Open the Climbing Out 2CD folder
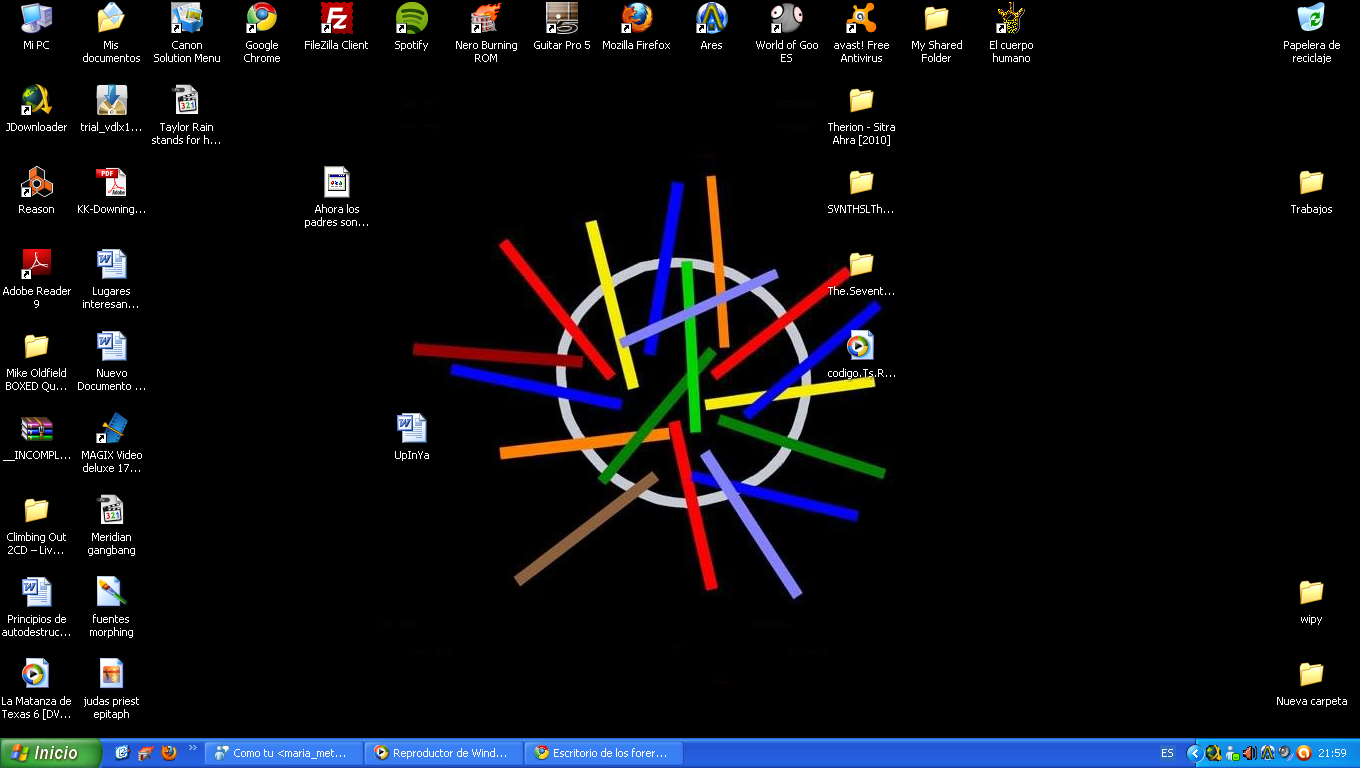The image size is (1360, 768). click(x=37, y=526)
